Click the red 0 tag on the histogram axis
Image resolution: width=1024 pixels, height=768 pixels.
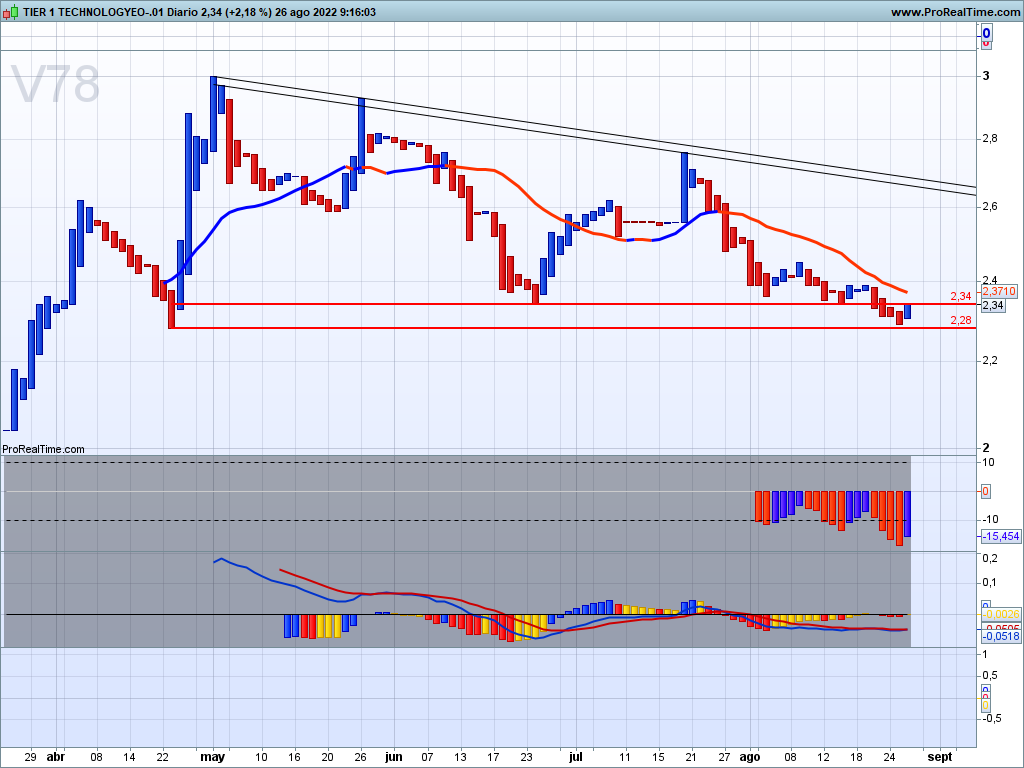point(985,491)
